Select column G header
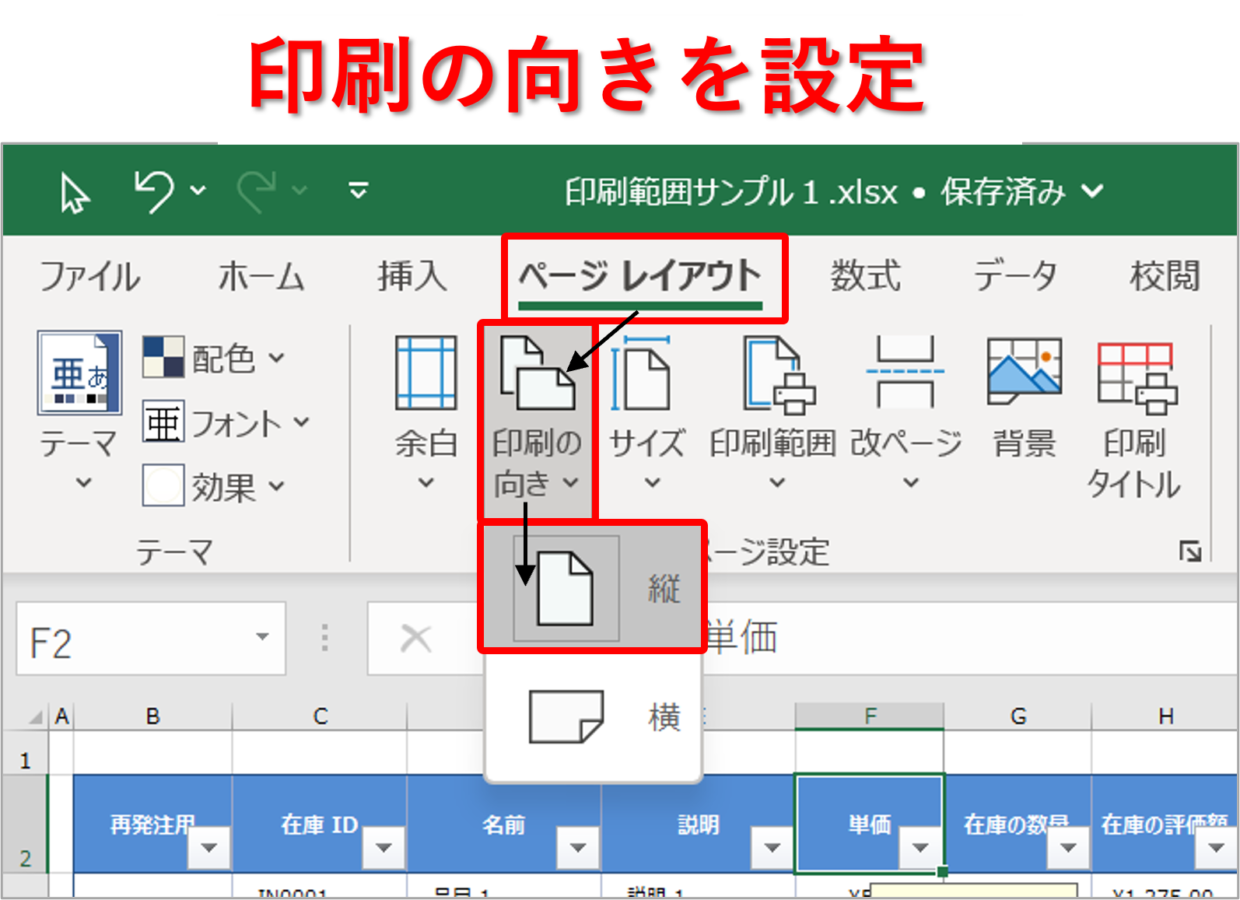The image size is (1240, 900). point(1018,716)
